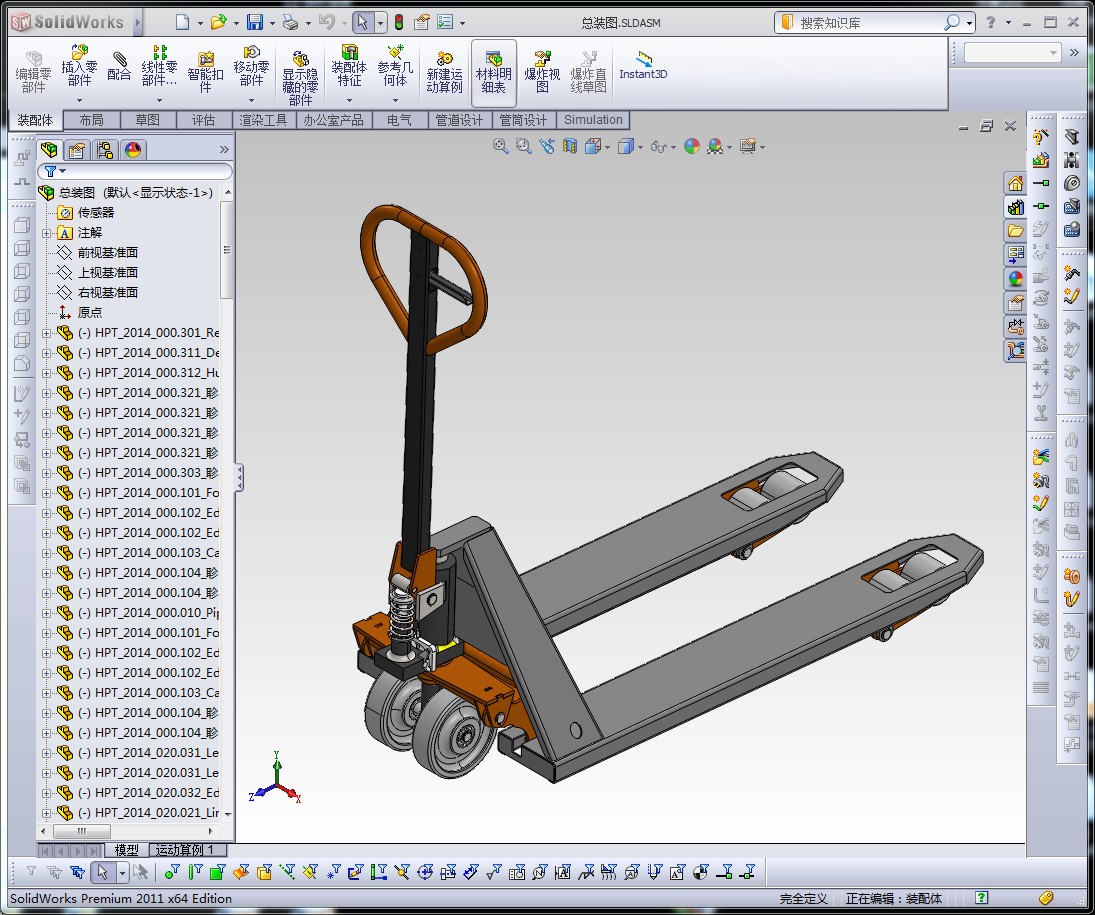
Task: Expand the 注解 (Annotations) tree node
Action: click(x=47, y=233)
